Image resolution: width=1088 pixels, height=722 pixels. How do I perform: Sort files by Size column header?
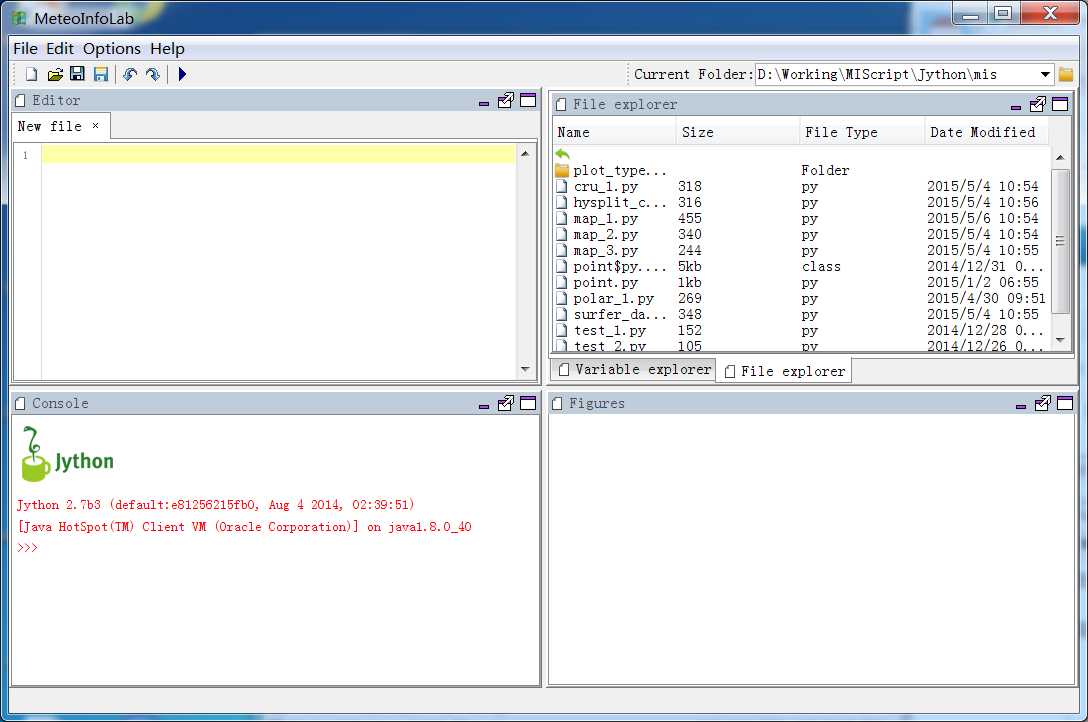pyautogui.click(x=738, y=132)
